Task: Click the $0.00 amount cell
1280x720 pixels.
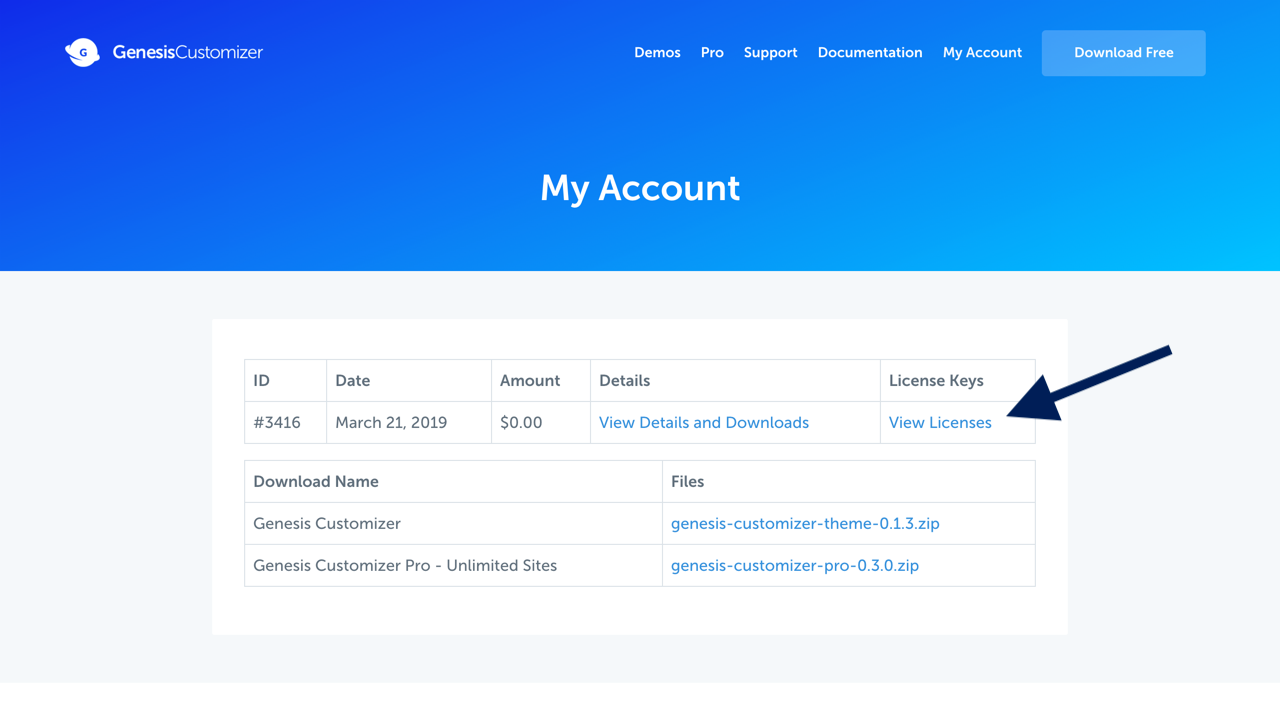Action: (x=540, y=422)
